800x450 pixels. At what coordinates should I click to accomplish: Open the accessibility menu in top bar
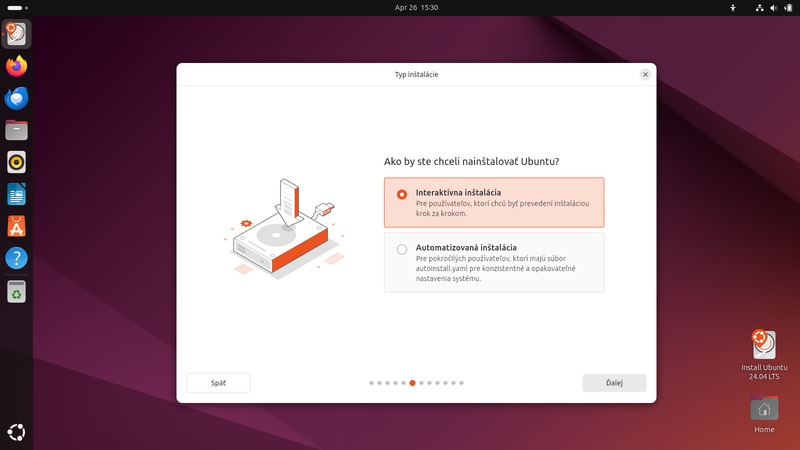click(x=733, y=8)
